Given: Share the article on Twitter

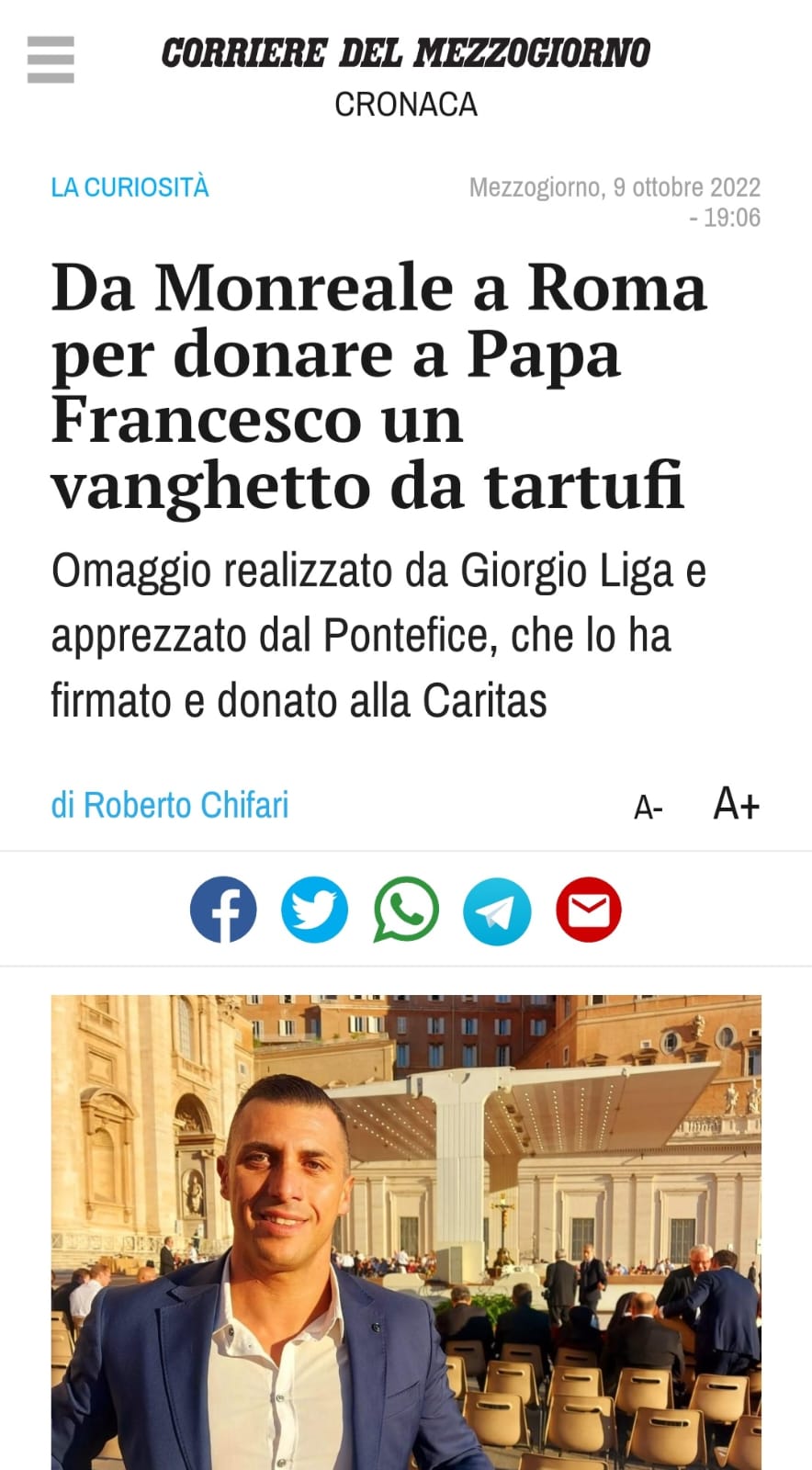Looking at the screenshot, I should 314,910.
